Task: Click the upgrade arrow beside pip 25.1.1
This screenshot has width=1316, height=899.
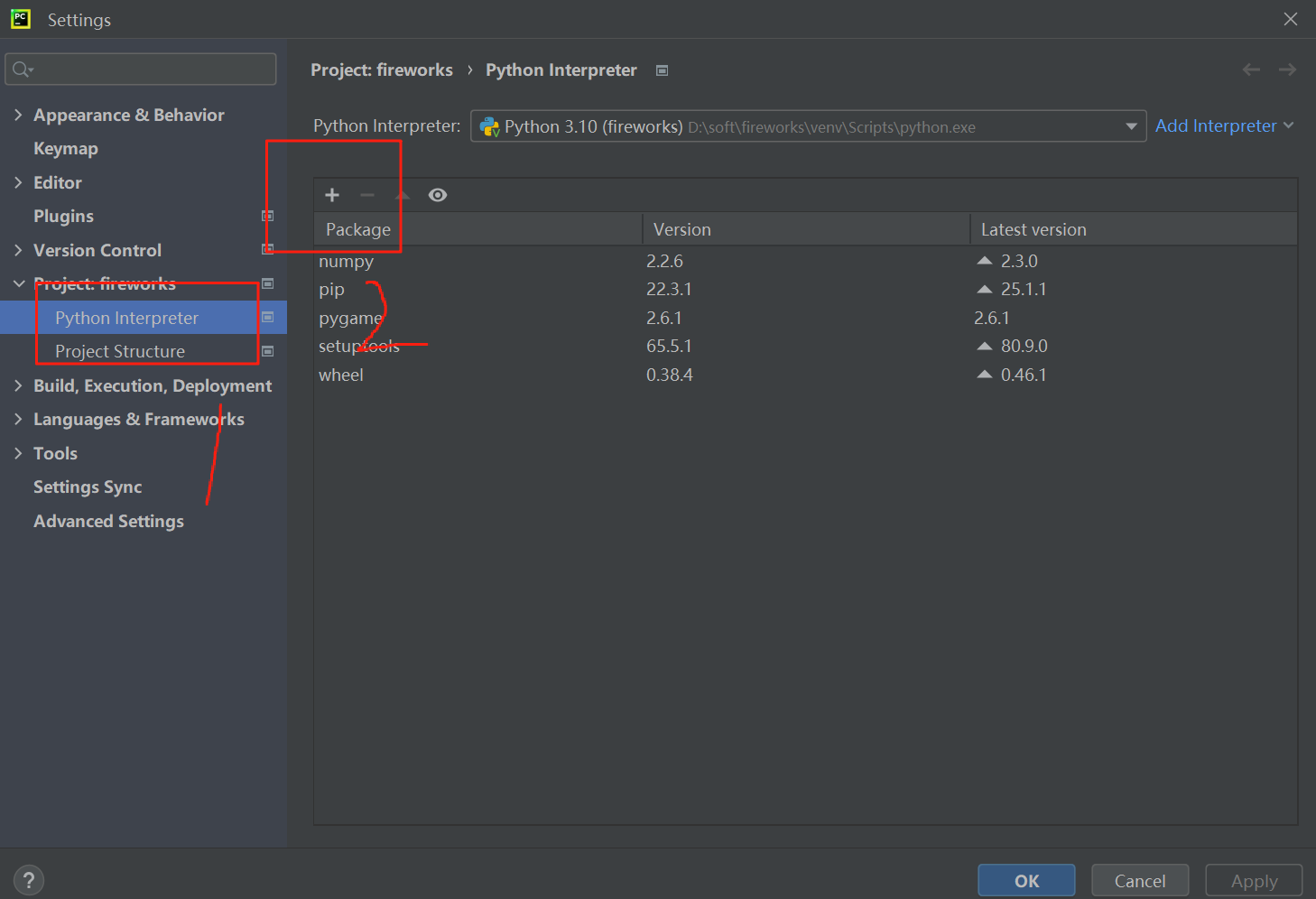Action: pos(985,290)
